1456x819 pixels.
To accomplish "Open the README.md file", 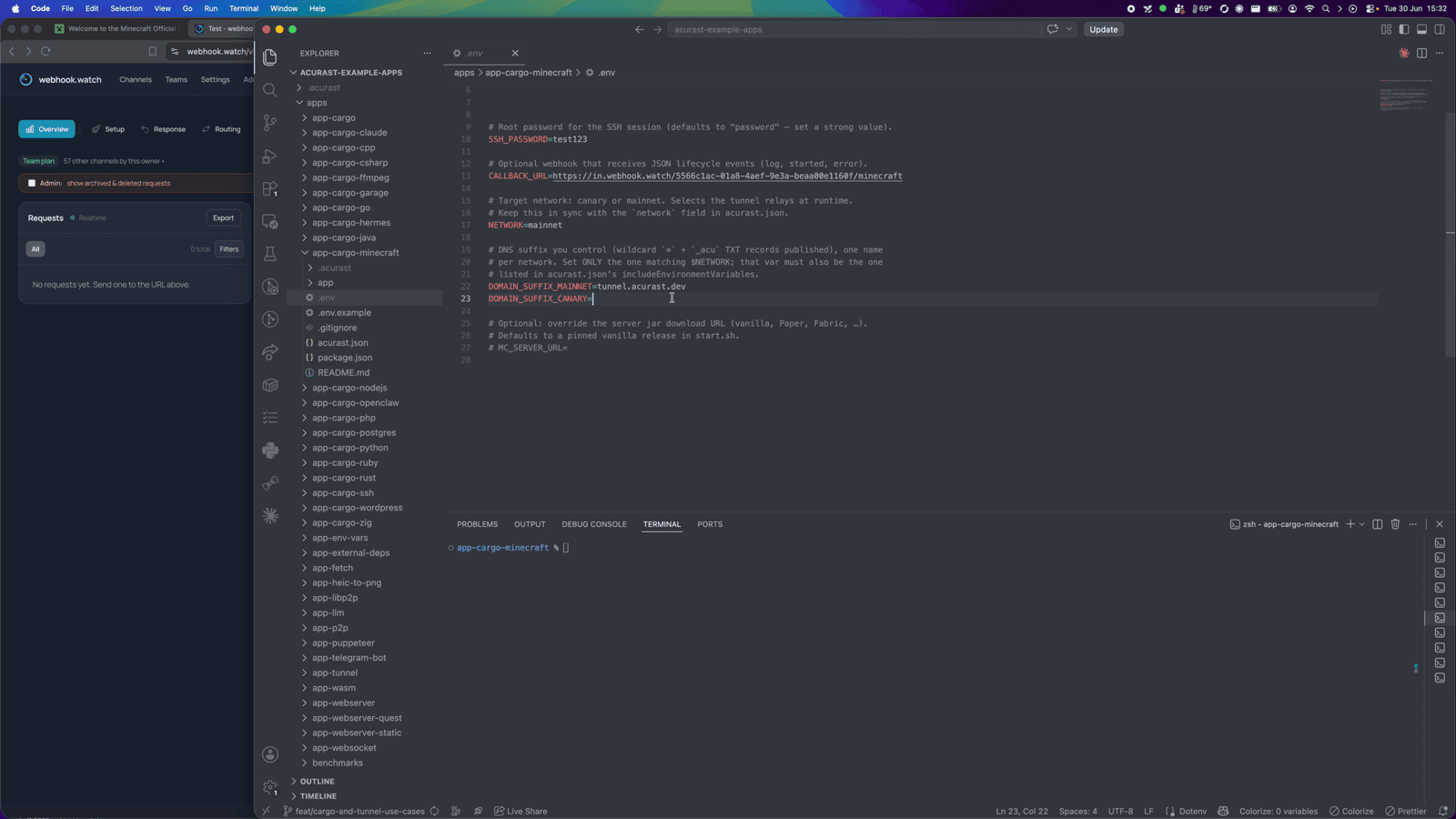I will 343,373.
